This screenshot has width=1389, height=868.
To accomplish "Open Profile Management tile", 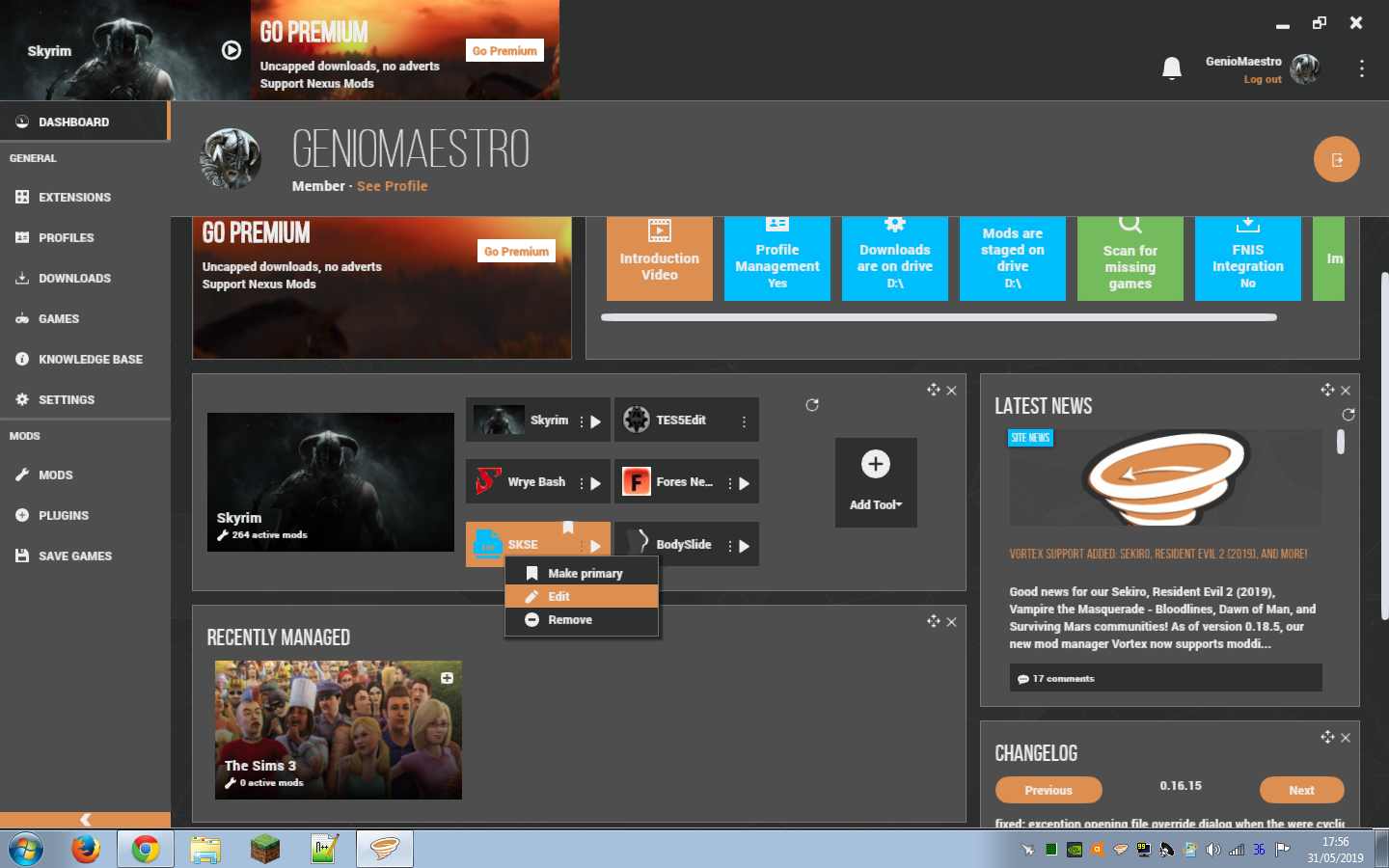I will pos(777,258).
